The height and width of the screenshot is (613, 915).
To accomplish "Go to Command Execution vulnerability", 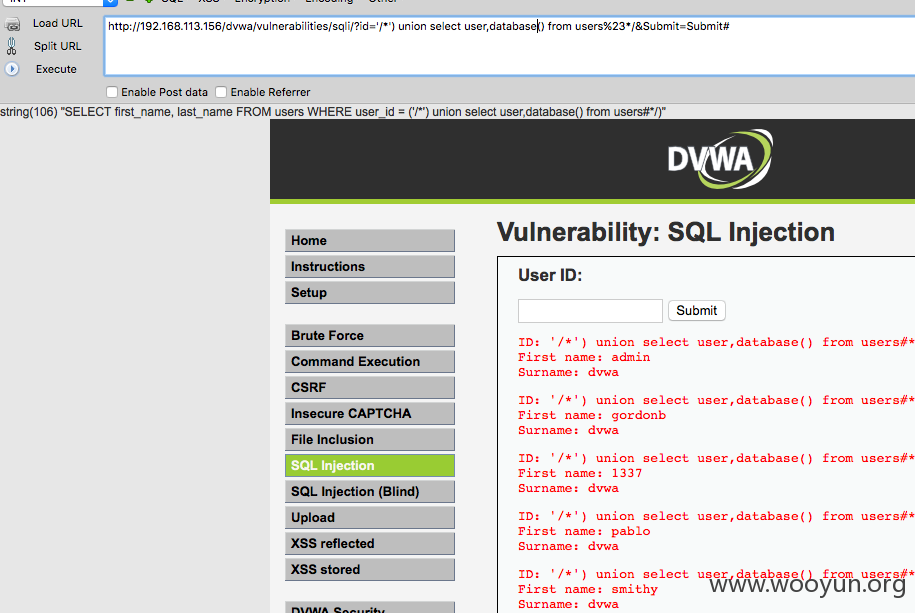I will click(x=370, y=361).
